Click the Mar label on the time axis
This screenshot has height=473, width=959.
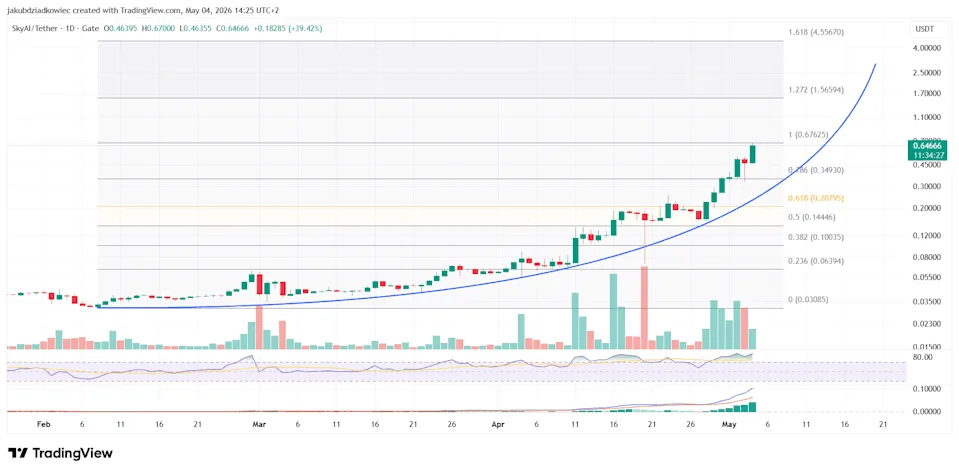(x=259, y=423)
